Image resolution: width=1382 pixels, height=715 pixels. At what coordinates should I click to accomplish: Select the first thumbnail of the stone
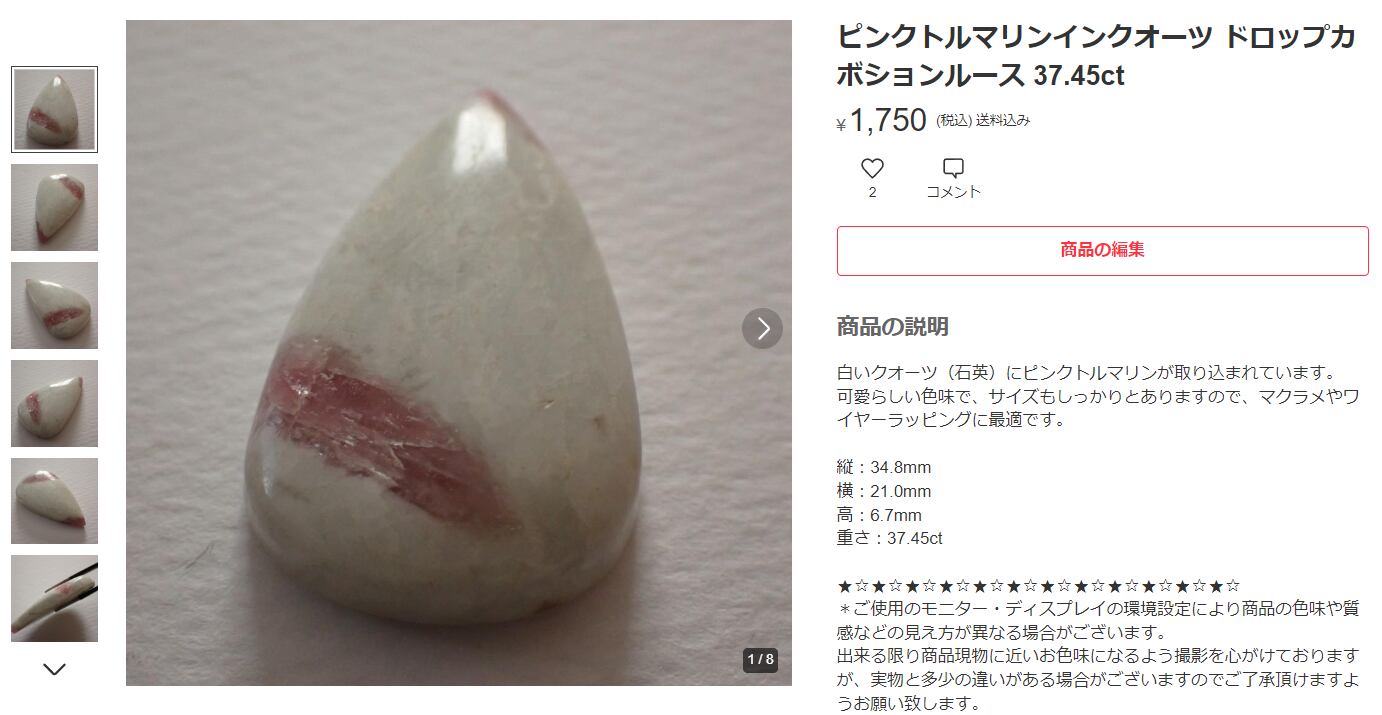[x=55, y=110]
